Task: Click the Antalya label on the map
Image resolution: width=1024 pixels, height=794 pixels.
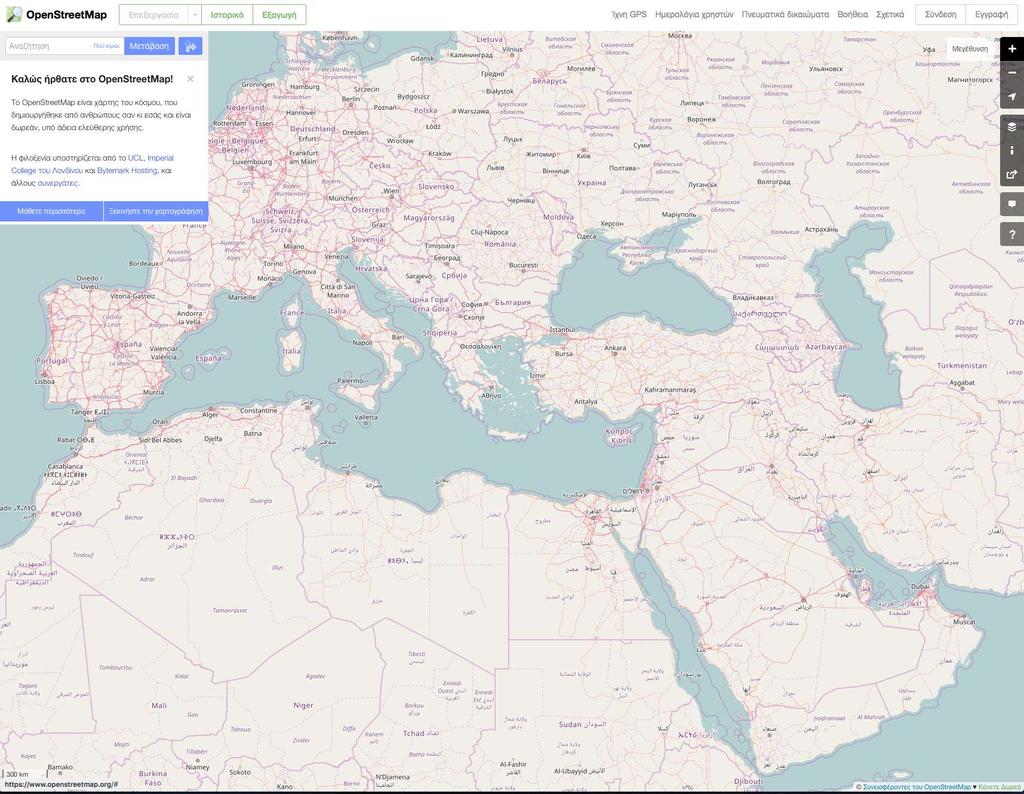Action: (x=586, y=402)
